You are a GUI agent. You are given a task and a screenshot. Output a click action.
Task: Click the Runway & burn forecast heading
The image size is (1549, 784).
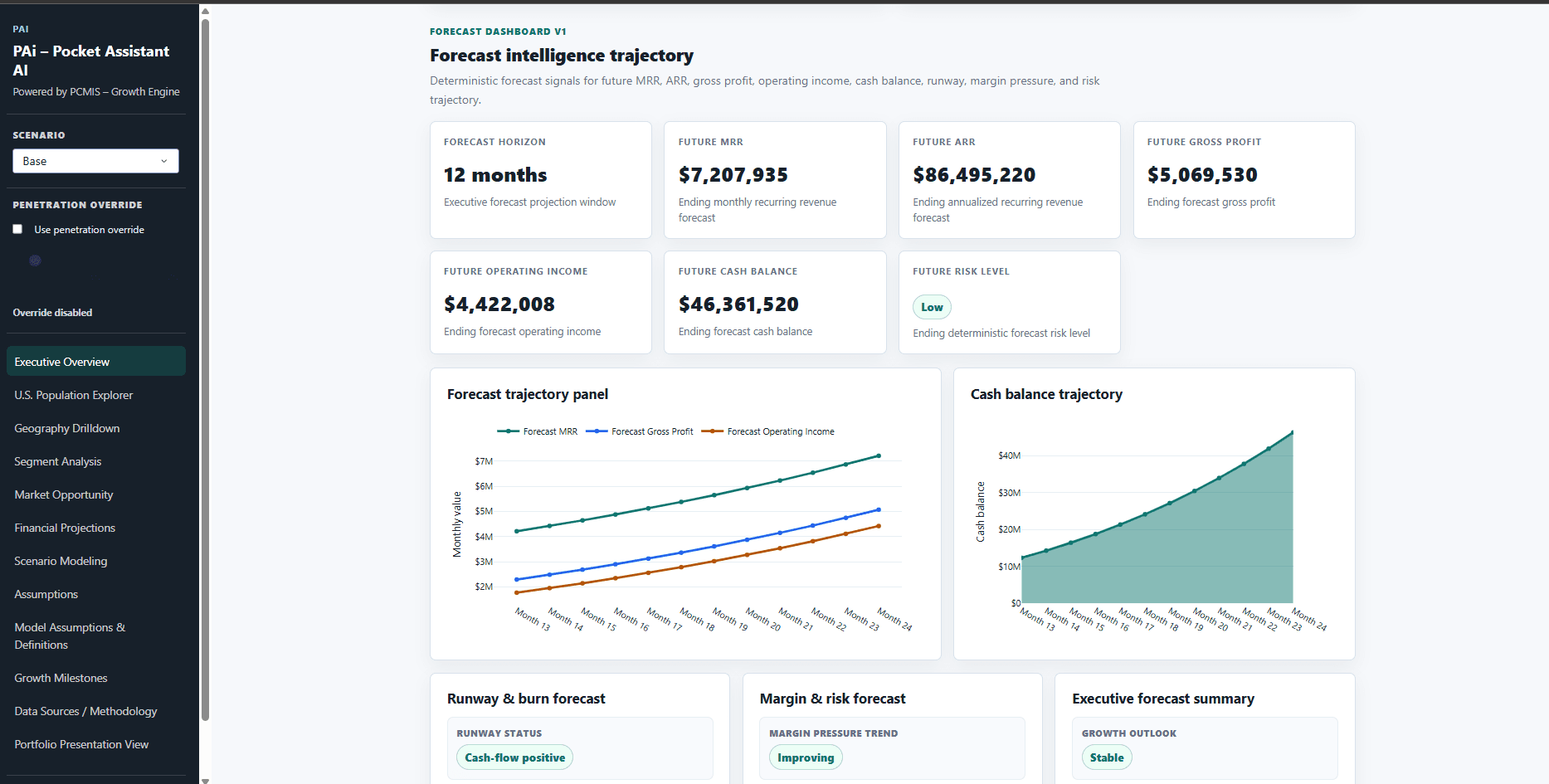click(x=526, y=699)
